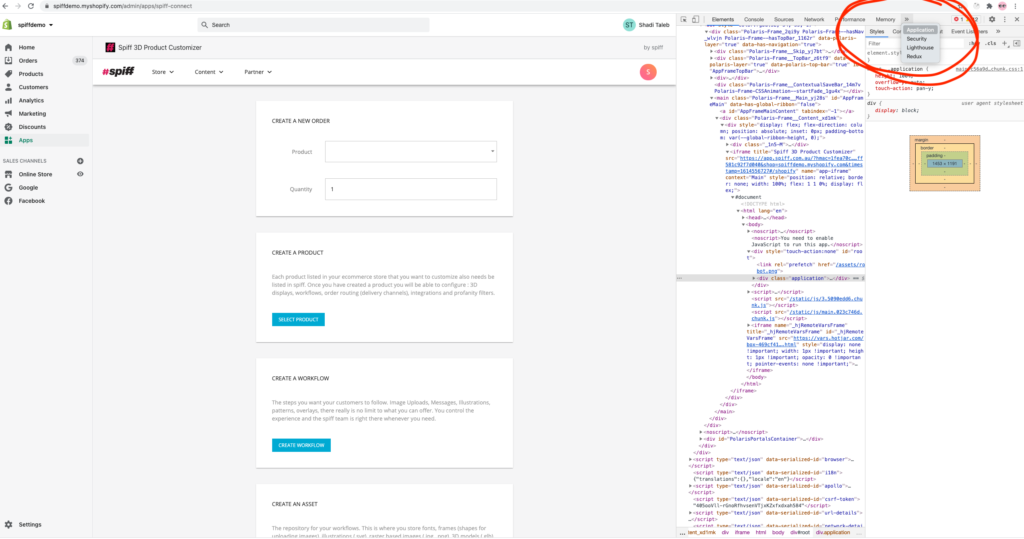Open the Network tab
This screenshot has width=1024, height=539.
tap(814, 20)
